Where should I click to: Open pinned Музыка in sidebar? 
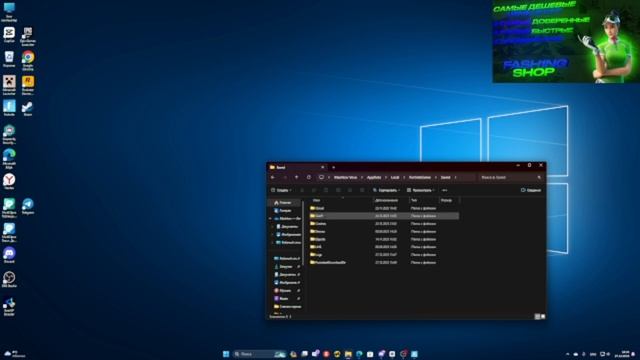[287, 291]
